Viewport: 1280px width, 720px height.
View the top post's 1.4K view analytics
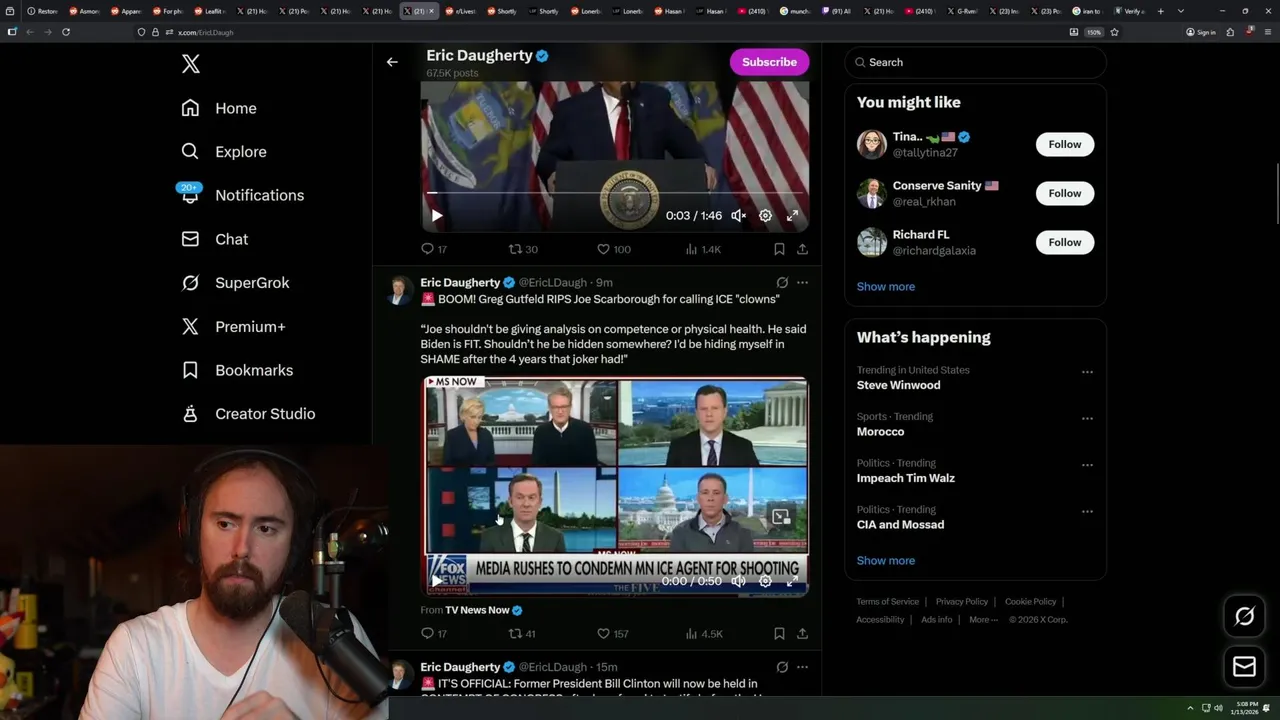click(x=703, y=249)
